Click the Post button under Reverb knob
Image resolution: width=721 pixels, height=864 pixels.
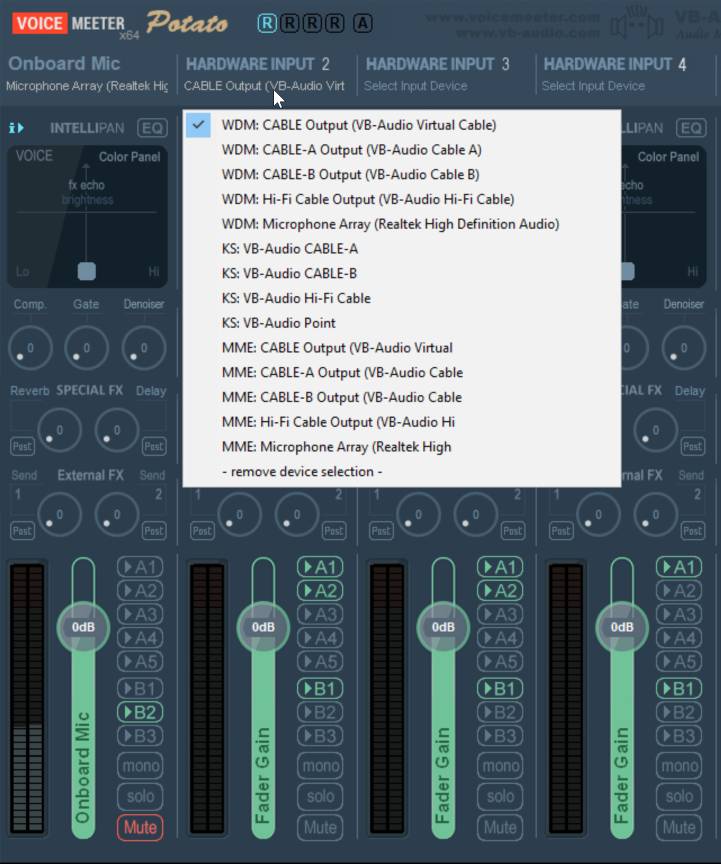(x=22, y=446)
